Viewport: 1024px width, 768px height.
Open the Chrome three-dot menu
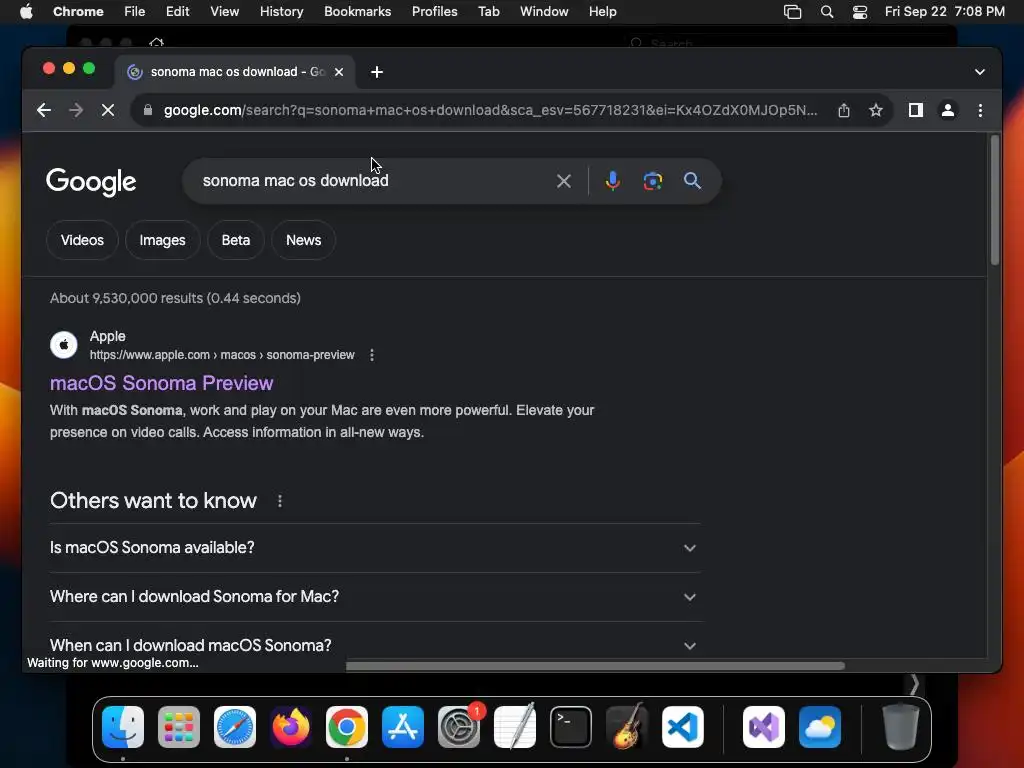click(x=980, y=110)
